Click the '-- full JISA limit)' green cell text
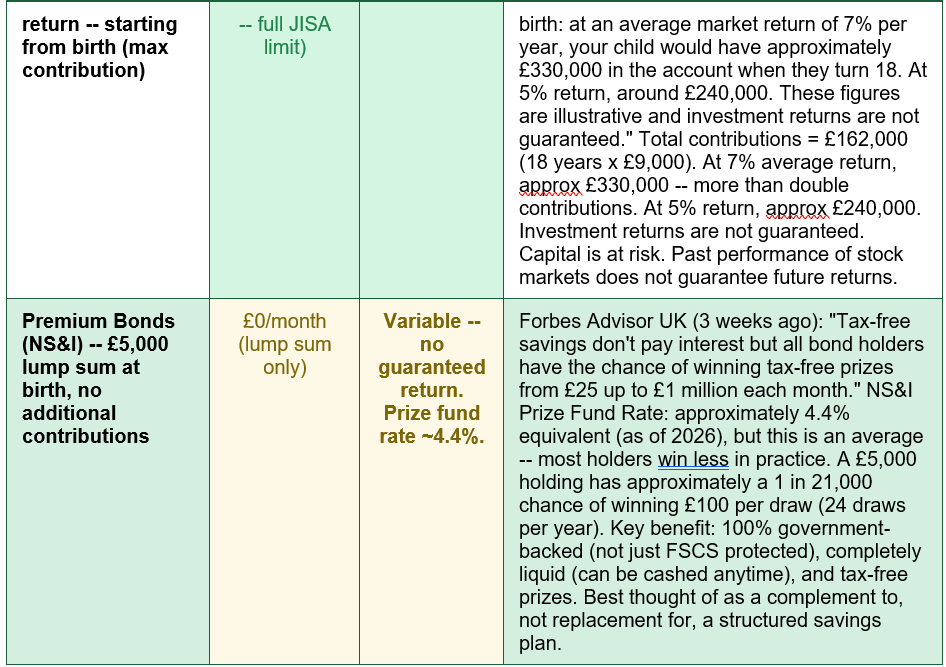946x667 pixels. click(285, 36)
